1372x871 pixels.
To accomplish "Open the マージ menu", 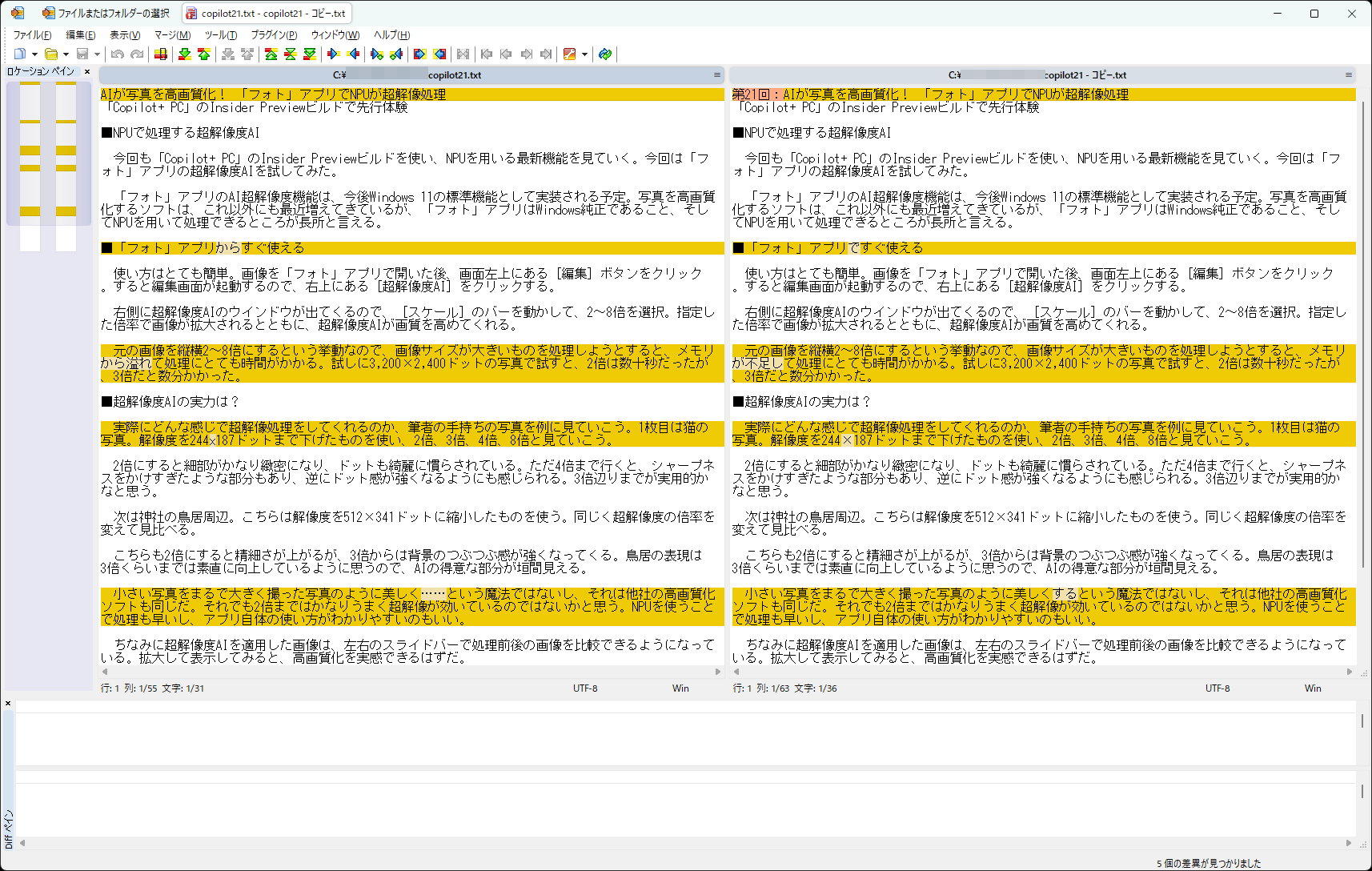I will (x=171, y=34).
